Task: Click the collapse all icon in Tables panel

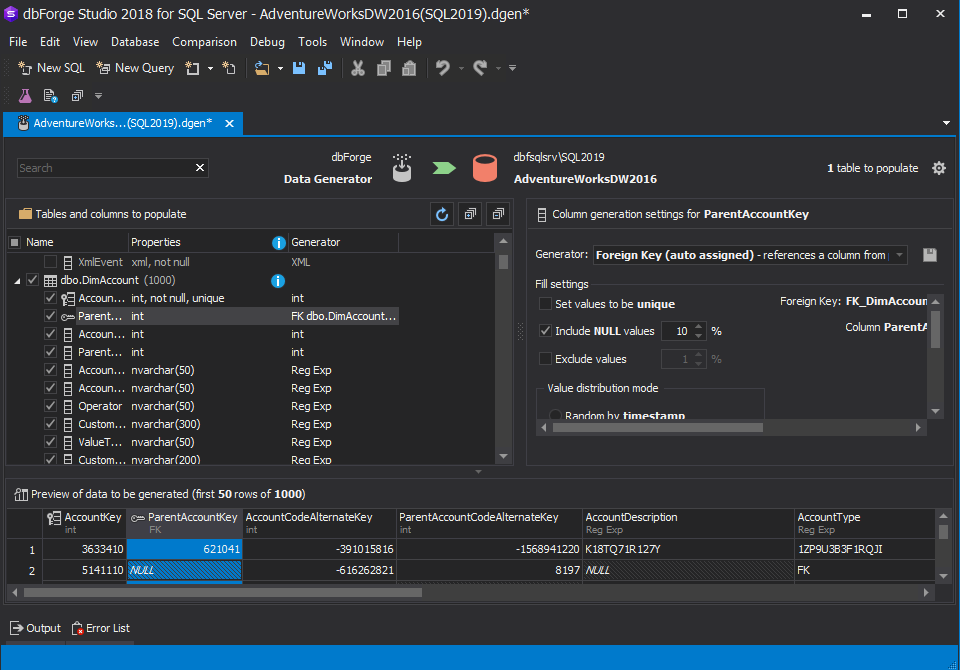Action: tap(498, 214)
